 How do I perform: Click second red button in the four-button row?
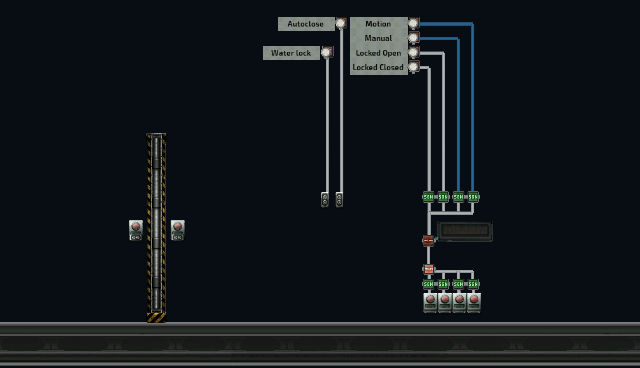pos(445,303)
